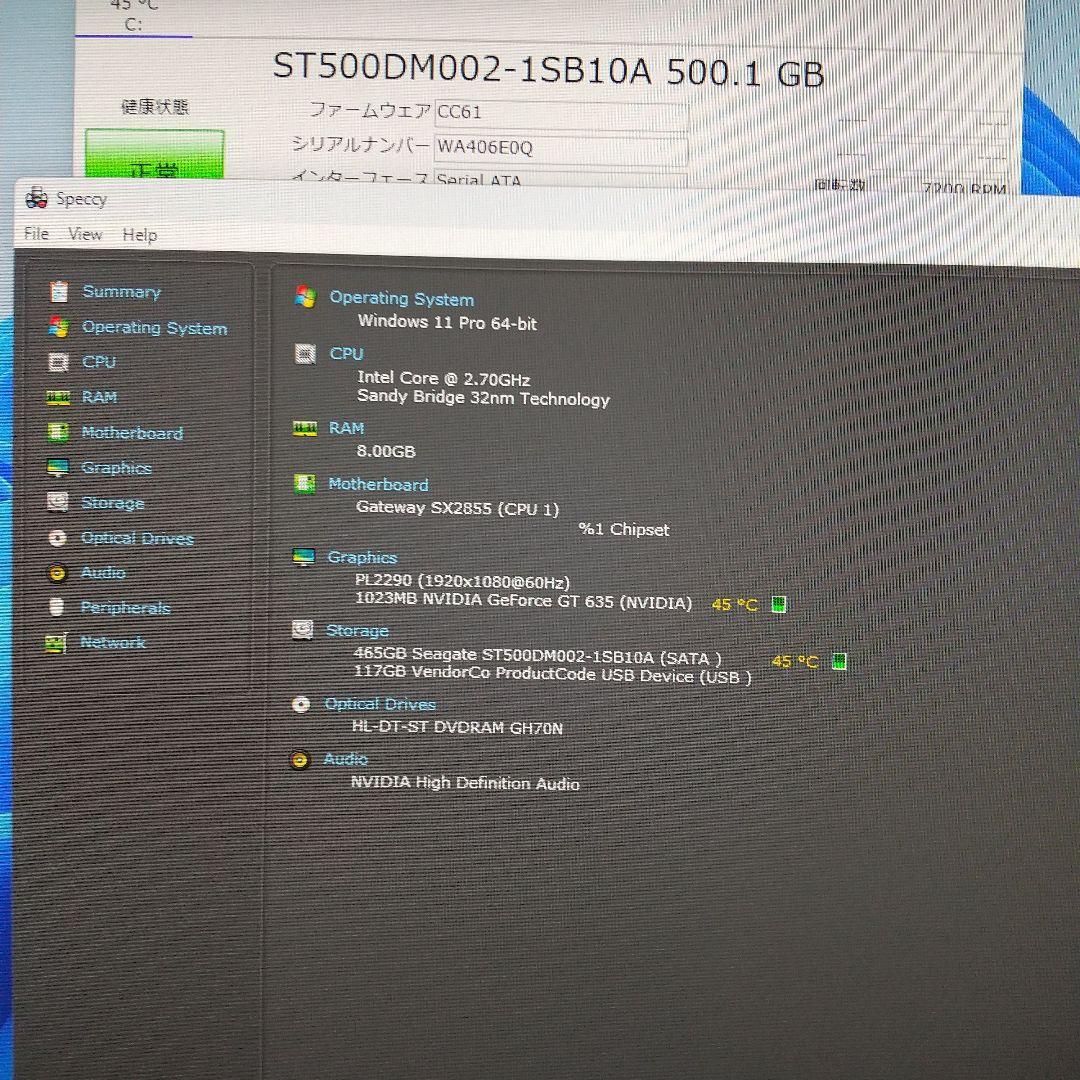
Task: Select the Audio speaker icon in the sidebar
Action: click(x=58, y=572)
